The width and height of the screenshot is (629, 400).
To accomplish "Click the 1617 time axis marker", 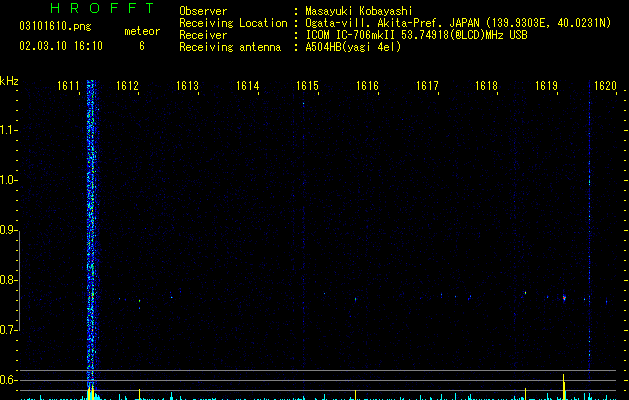I will pos(427,86).
